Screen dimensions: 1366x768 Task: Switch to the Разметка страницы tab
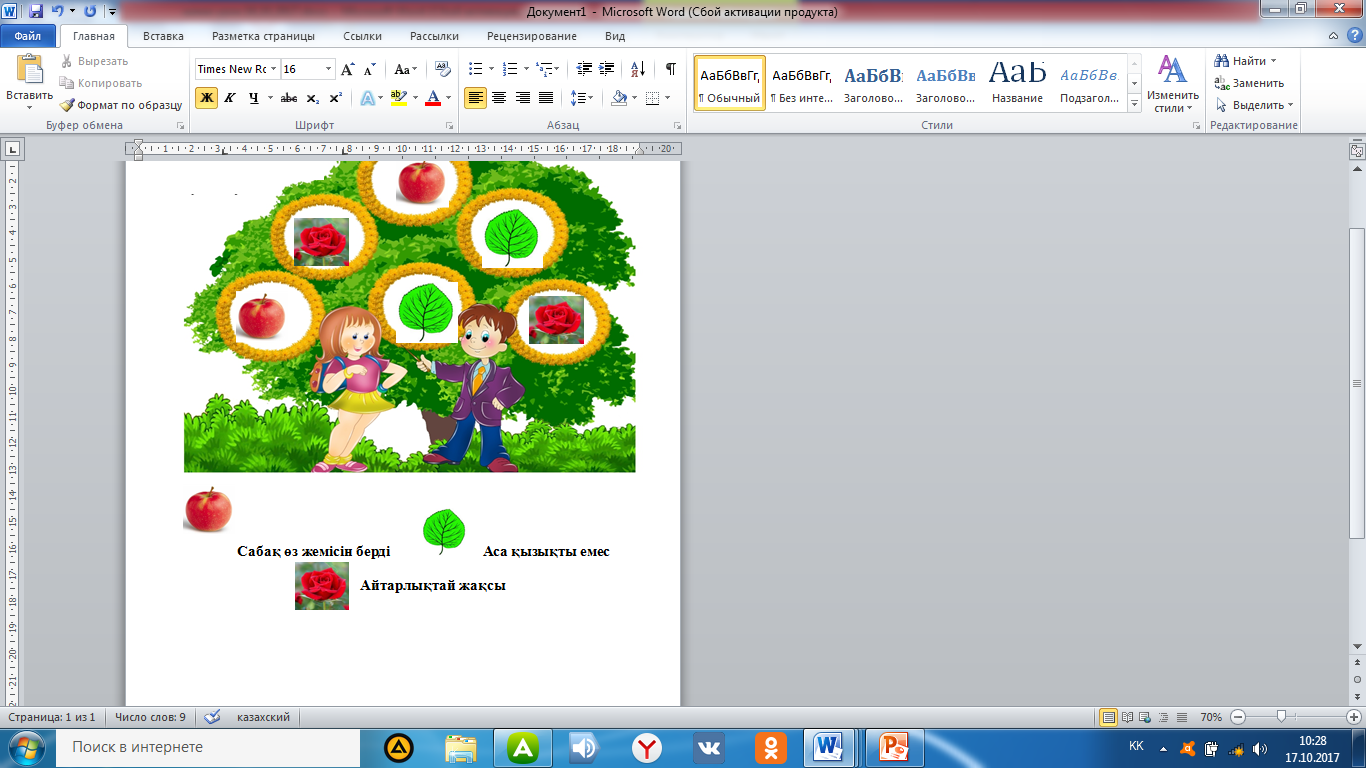(263, 36)
